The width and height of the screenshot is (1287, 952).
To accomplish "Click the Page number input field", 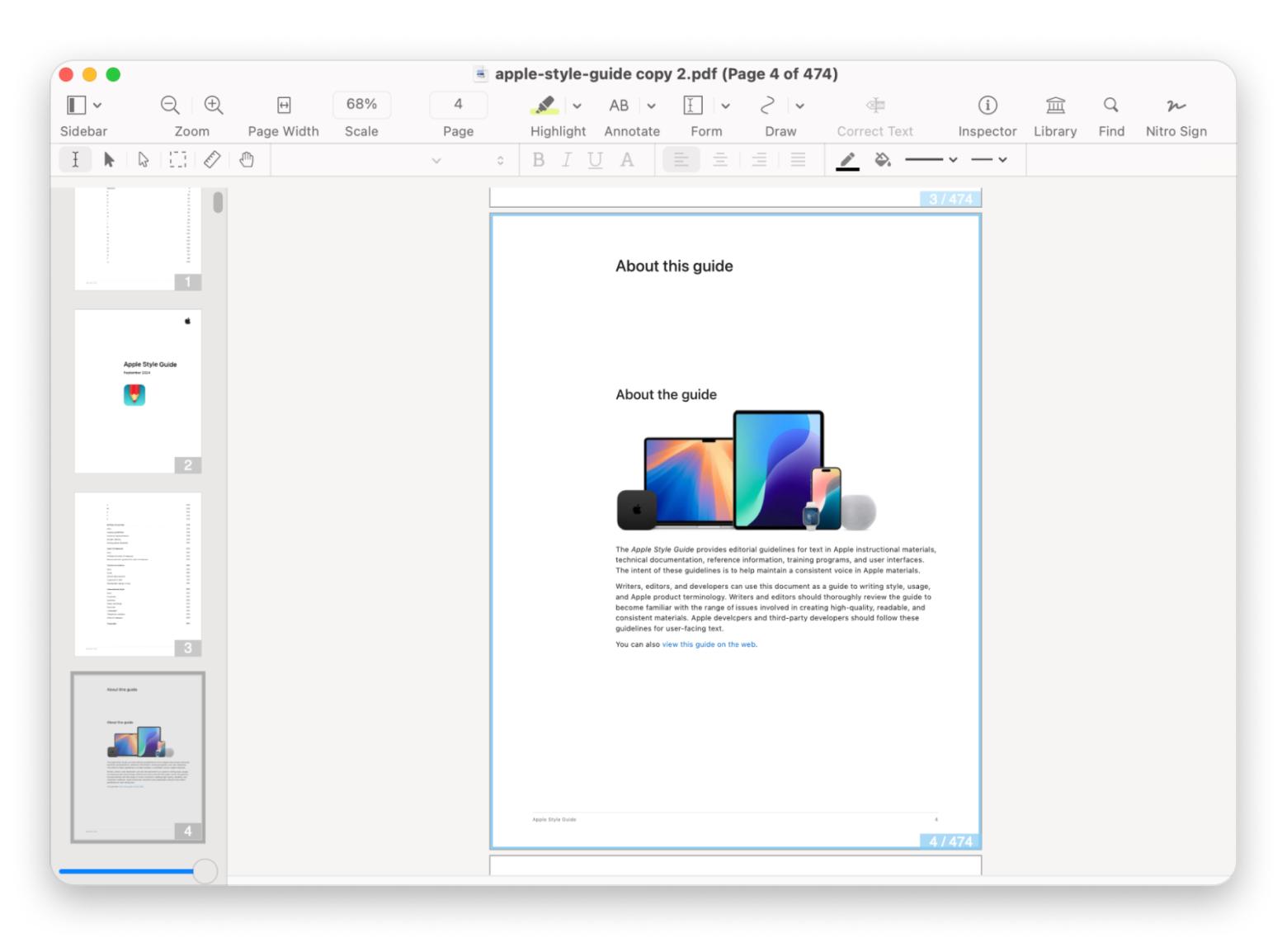I will (458, 104).
